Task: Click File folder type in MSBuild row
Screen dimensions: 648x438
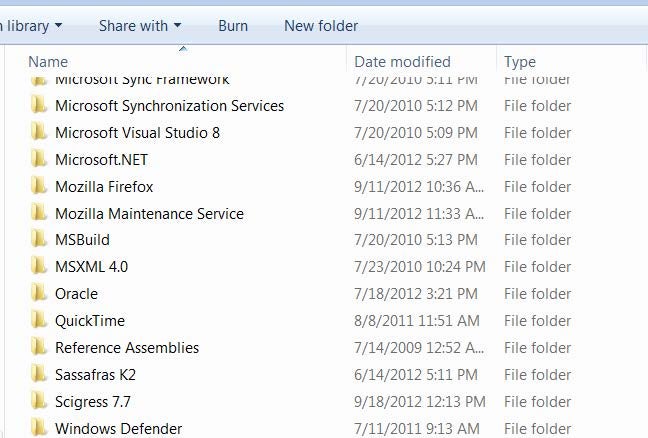Action: [537, 240]
